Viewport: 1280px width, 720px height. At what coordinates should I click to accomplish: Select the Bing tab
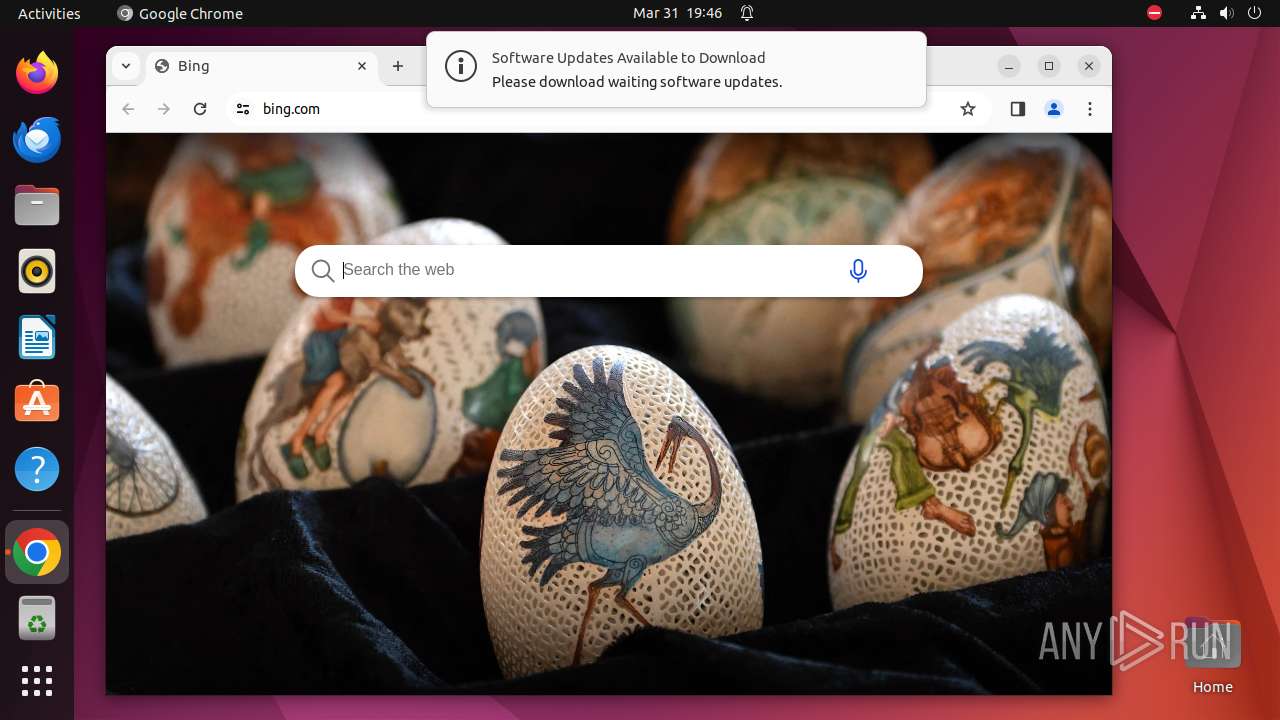(263, 66)
